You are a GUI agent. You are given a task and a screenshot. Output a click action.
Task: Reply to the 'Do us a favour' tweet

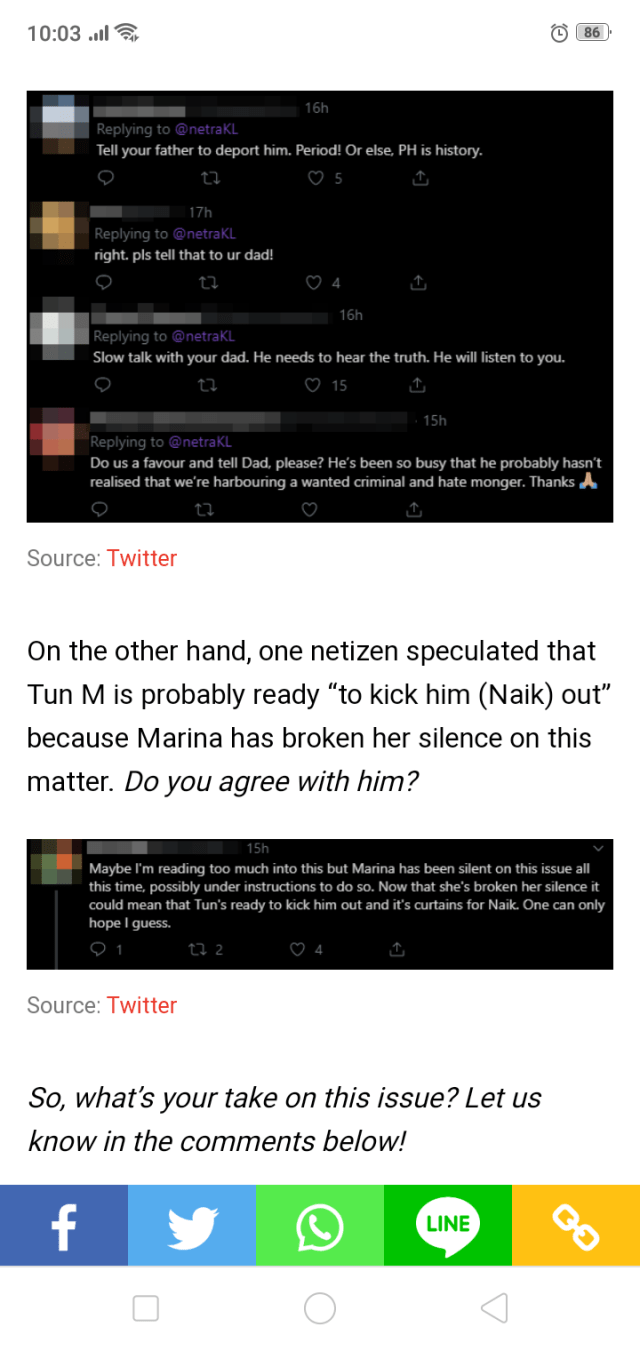tap(99, 510)
